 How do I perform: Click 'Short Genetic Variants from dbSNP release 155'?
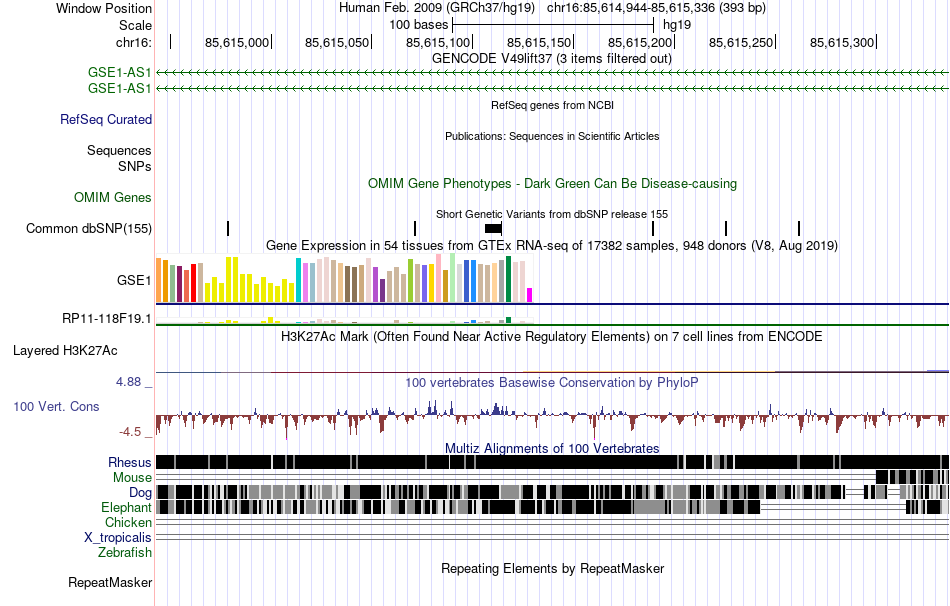(x=552, y=215)
